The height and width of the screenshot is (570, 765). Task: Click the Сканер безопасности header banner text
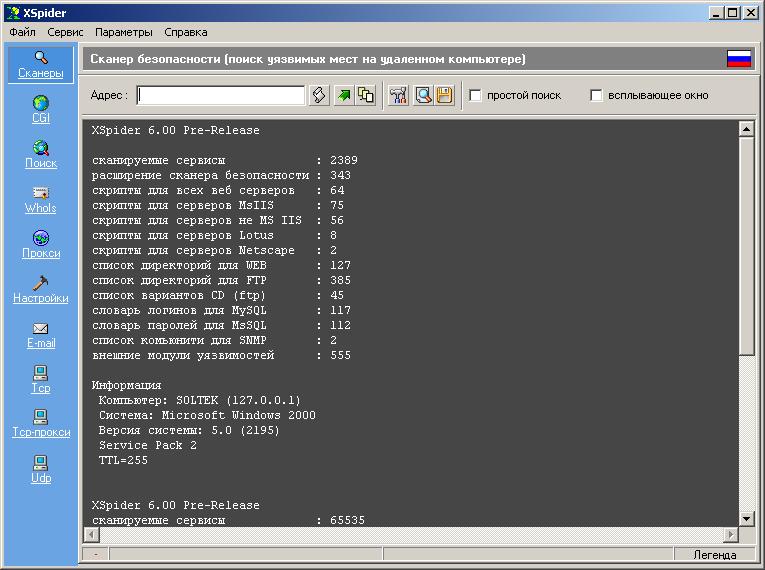coord(308,59)
